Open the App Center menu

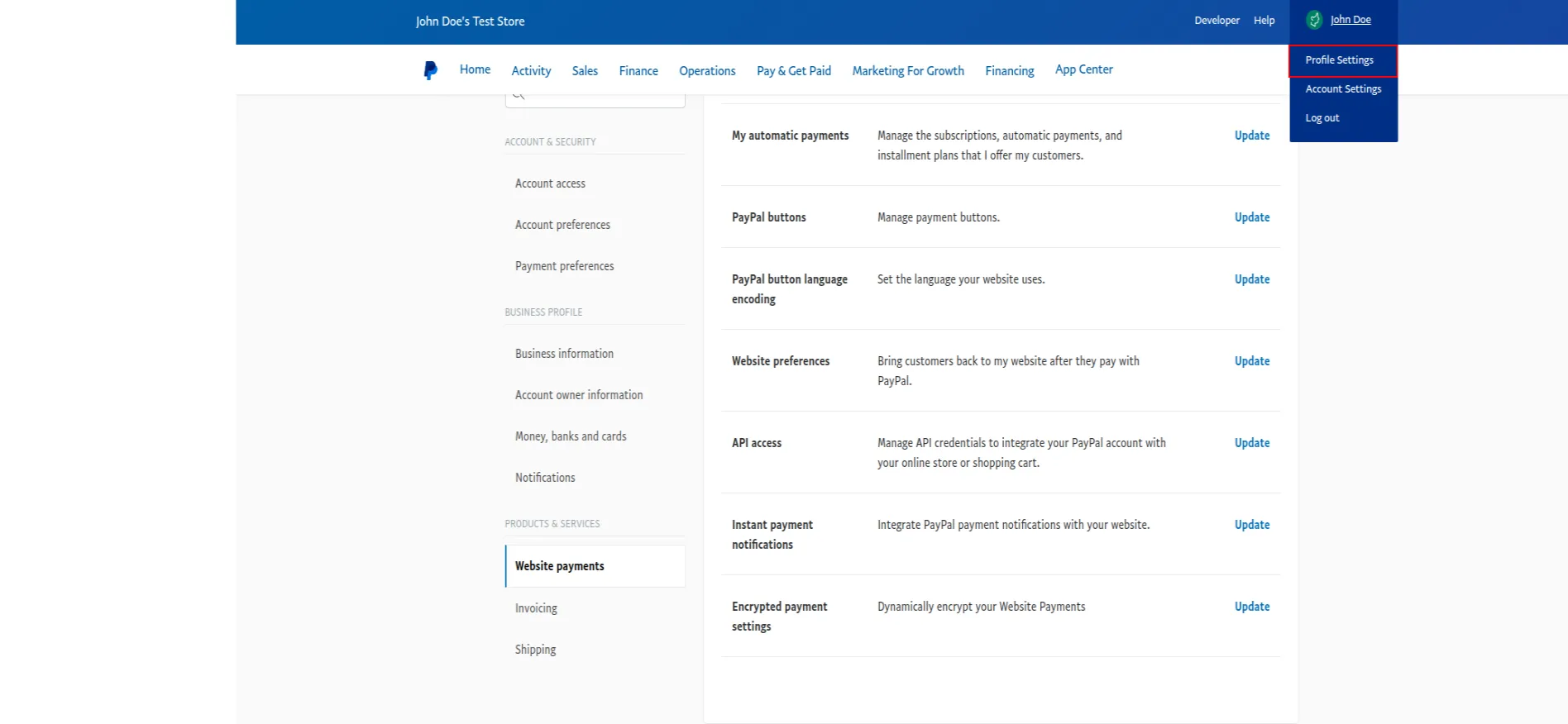(1084, 69)
